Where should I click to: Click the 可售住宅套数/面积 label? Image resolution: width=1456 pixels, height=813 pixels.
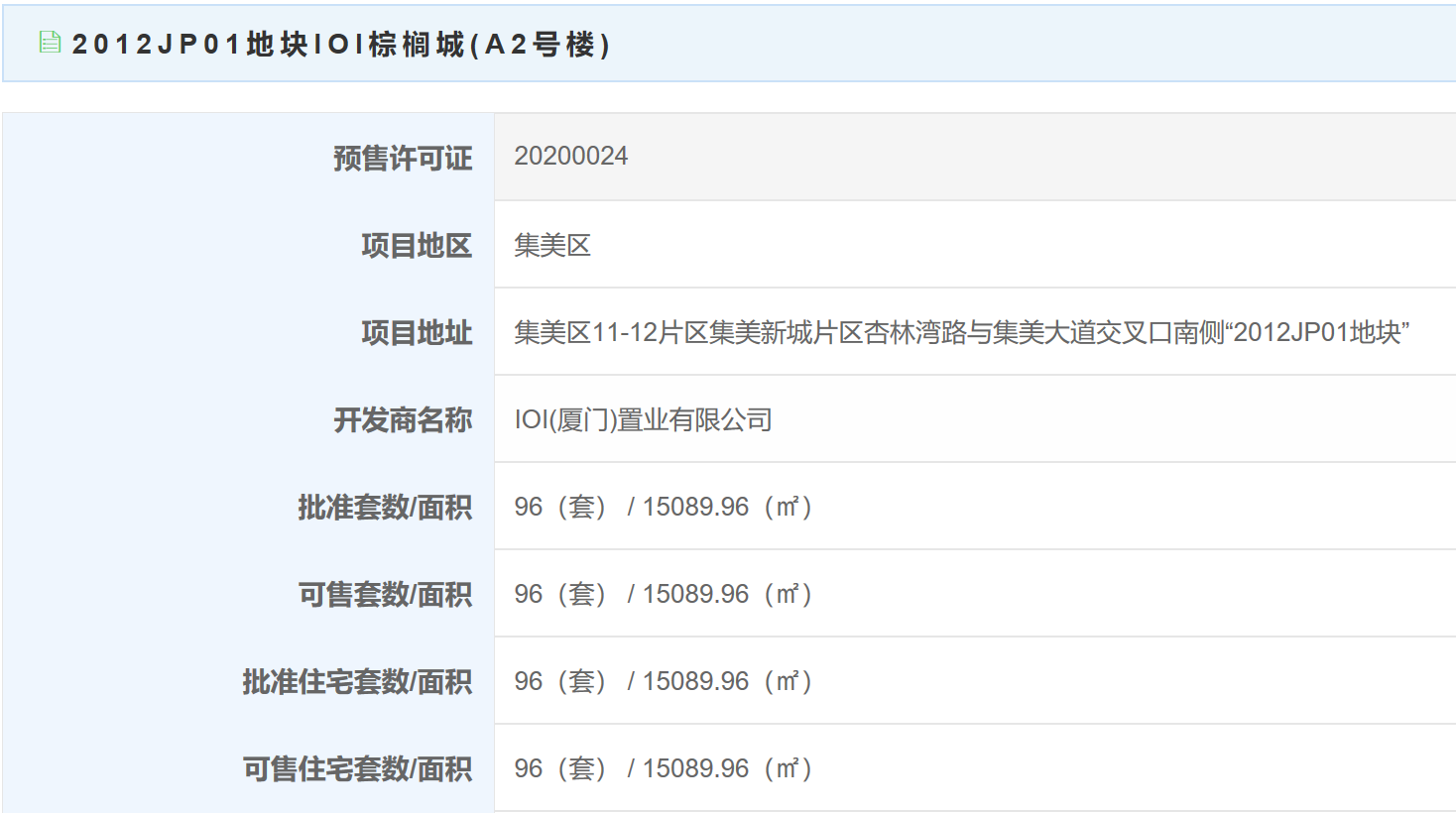(357, 769)
